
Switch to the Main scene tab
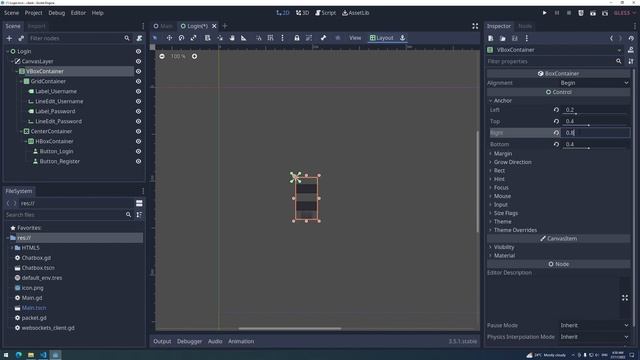point(163,26)
